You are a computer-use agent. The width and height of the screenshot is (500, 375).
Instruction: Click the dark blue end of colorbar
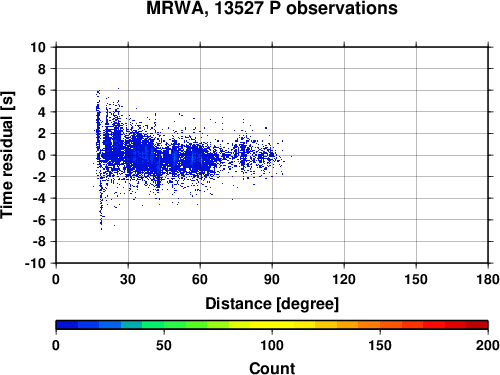[67, 325]
